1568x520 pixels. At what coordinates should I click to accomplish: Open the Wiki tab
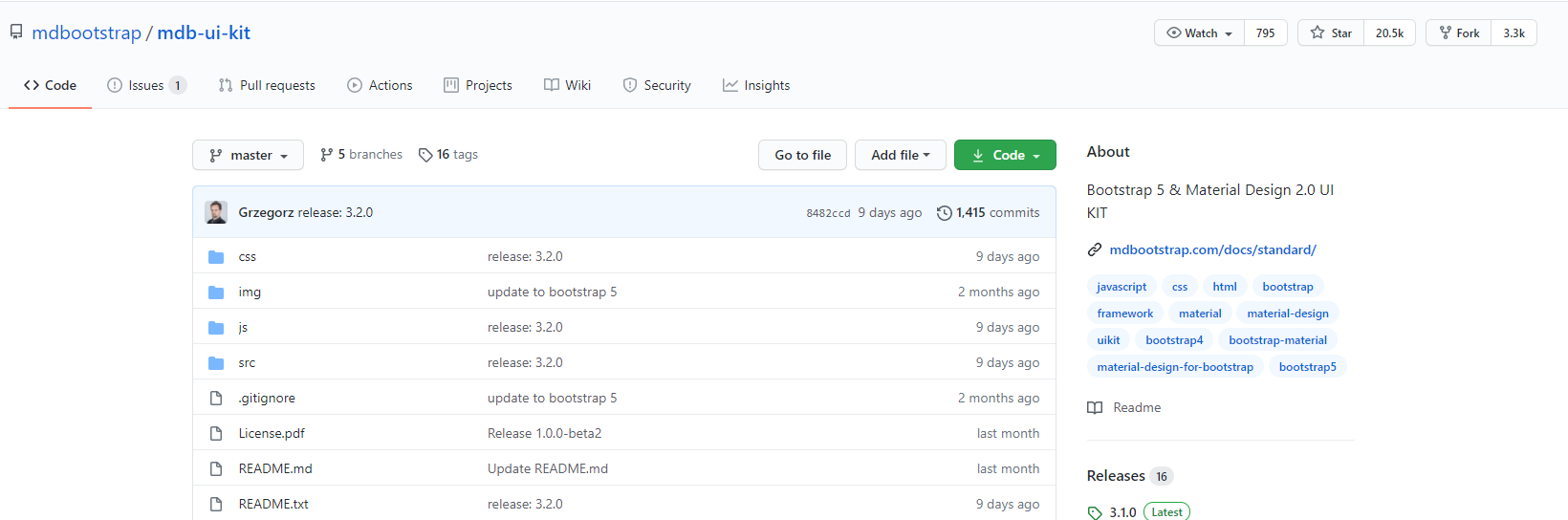click(x=567, y=85)
